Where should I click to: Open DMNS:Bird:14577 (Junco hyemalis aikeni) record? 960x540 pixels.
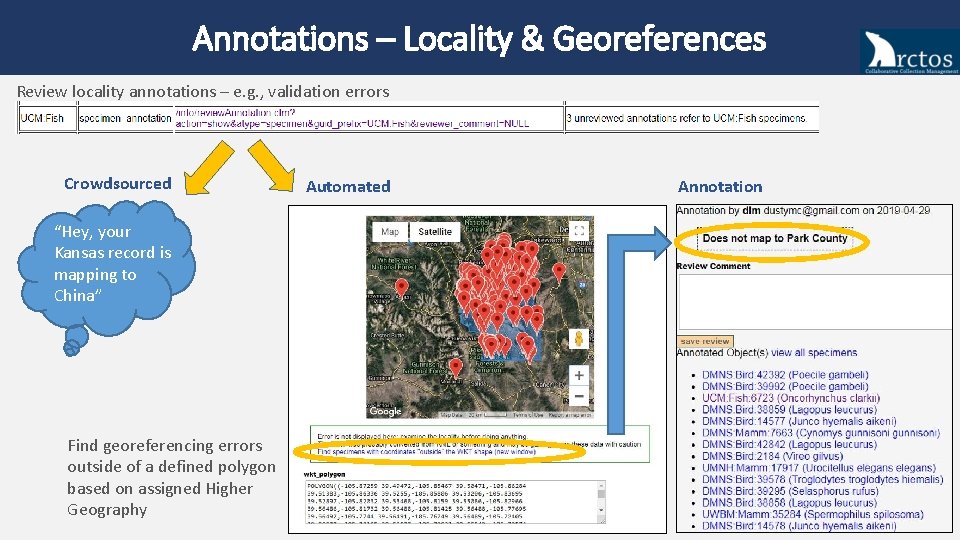tap(799, 421)
